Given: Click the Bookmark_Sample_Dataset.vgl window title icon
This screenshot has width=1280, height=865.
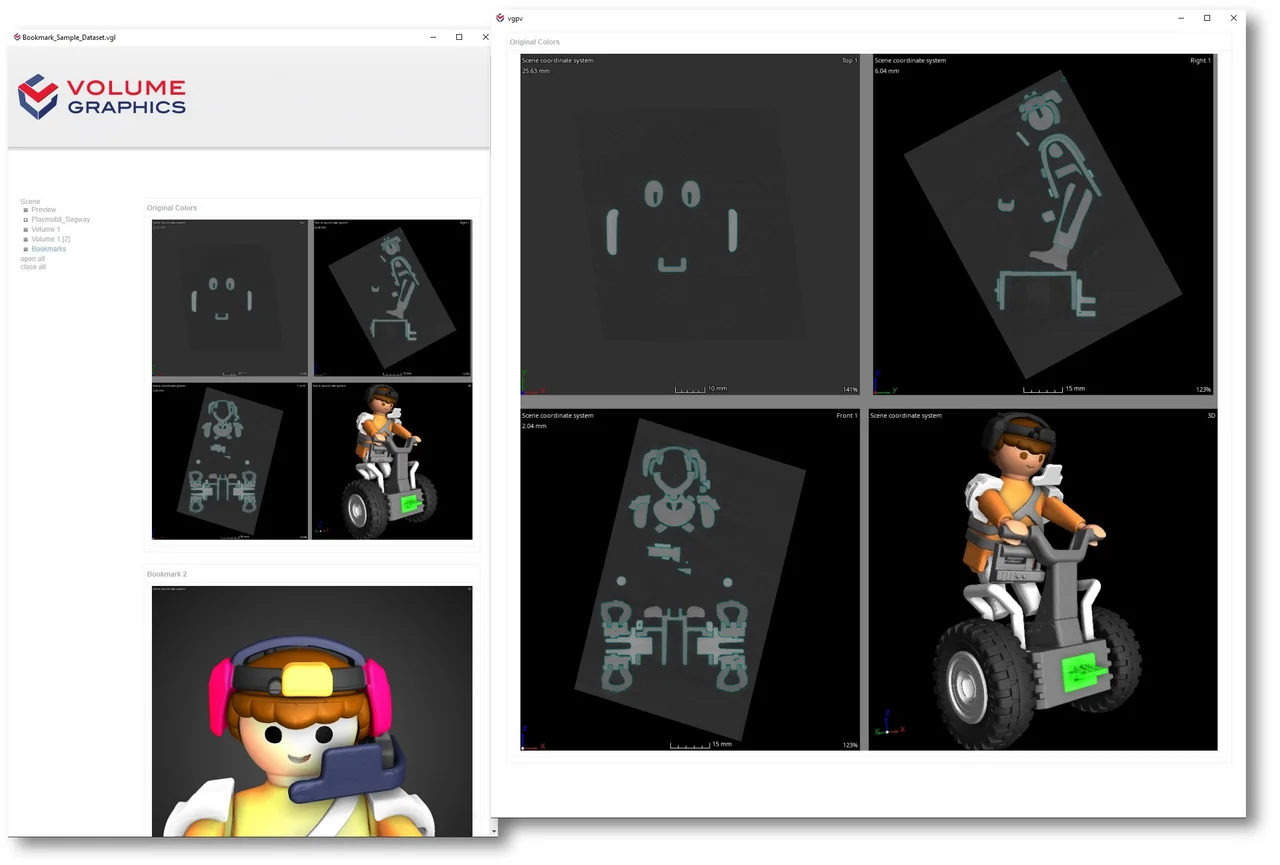Looking at the screenshot, I should [x=17, y=37].
